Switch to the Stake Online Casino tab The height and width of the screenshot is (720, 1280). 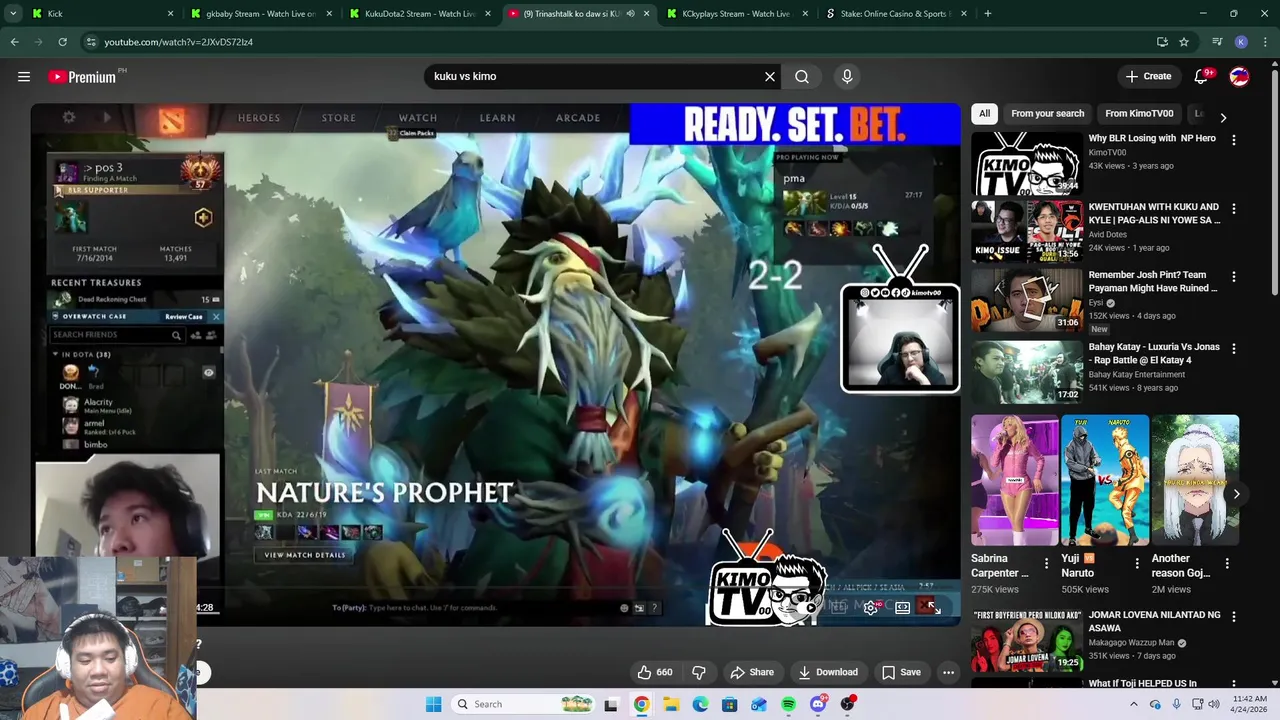click(895, 14)
